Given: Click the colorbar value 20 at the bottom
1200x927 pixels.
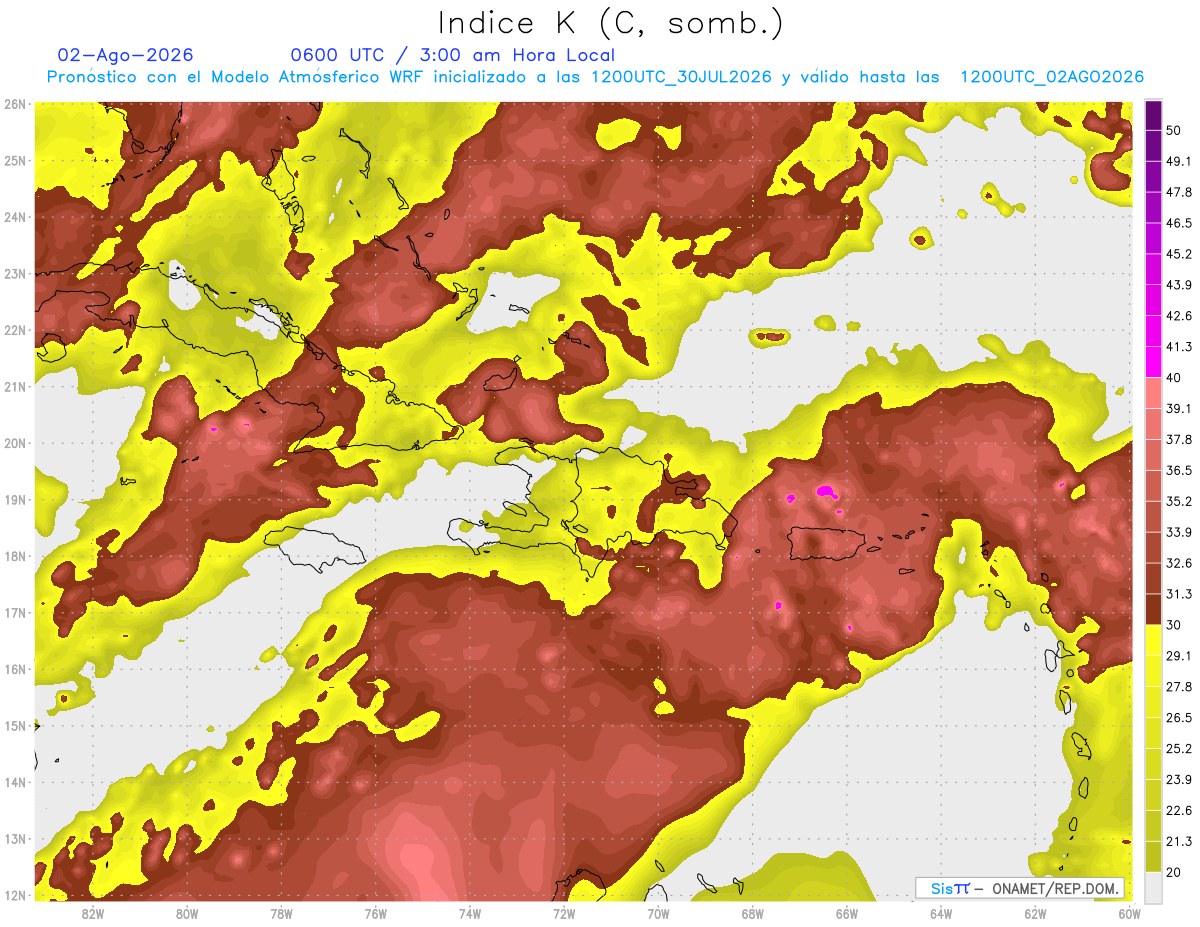Looking at the screenshot, I should 1174,872.
